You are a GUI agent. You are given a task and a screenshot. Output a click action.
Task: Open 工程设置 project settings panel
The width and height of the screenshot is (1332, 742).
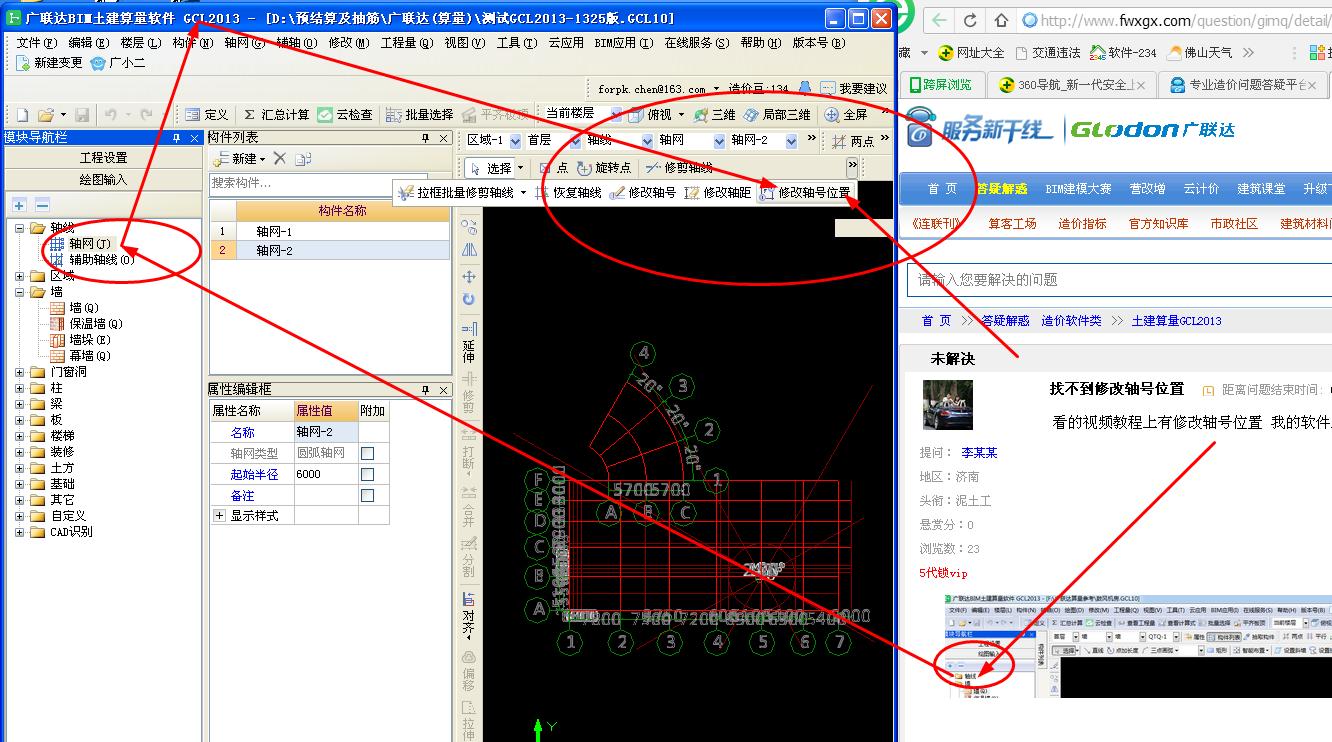pos(103,158)
